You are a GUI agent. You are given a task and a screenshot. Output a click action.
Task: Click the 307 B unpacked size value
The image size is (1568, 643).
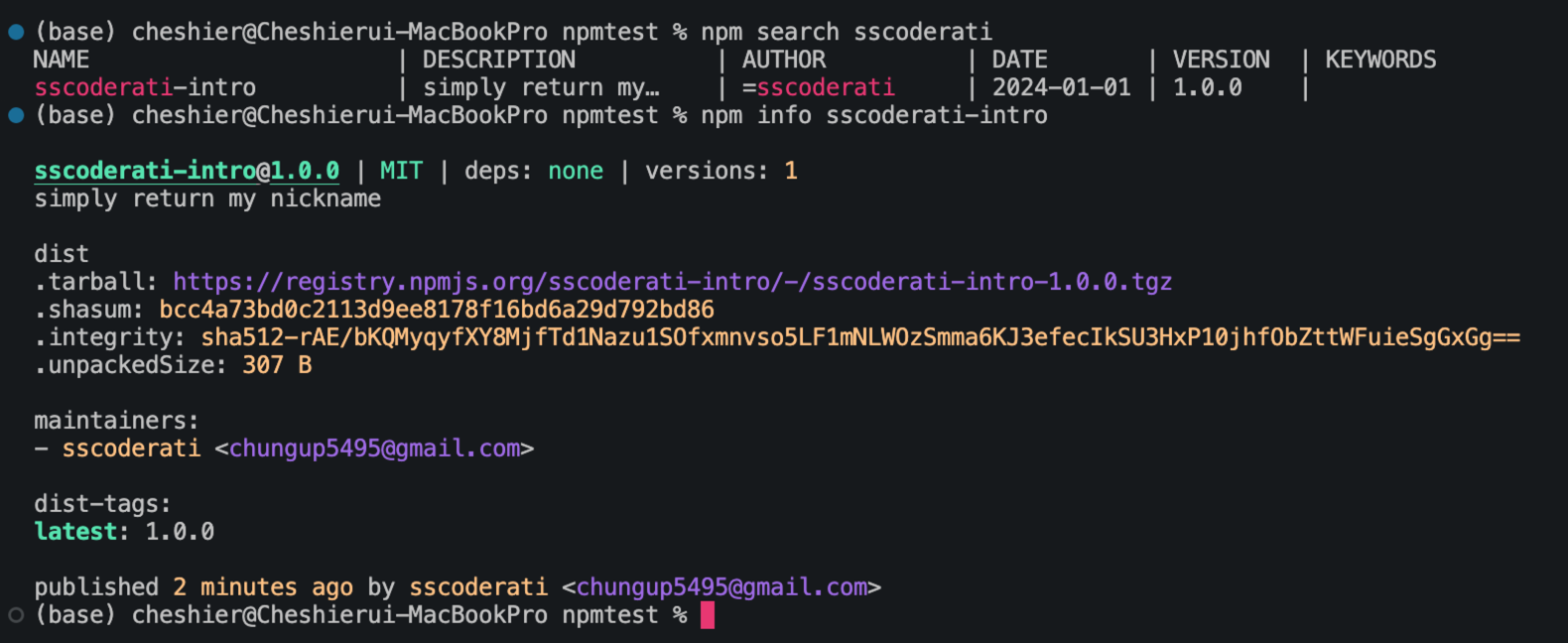(x=277, y=365)
